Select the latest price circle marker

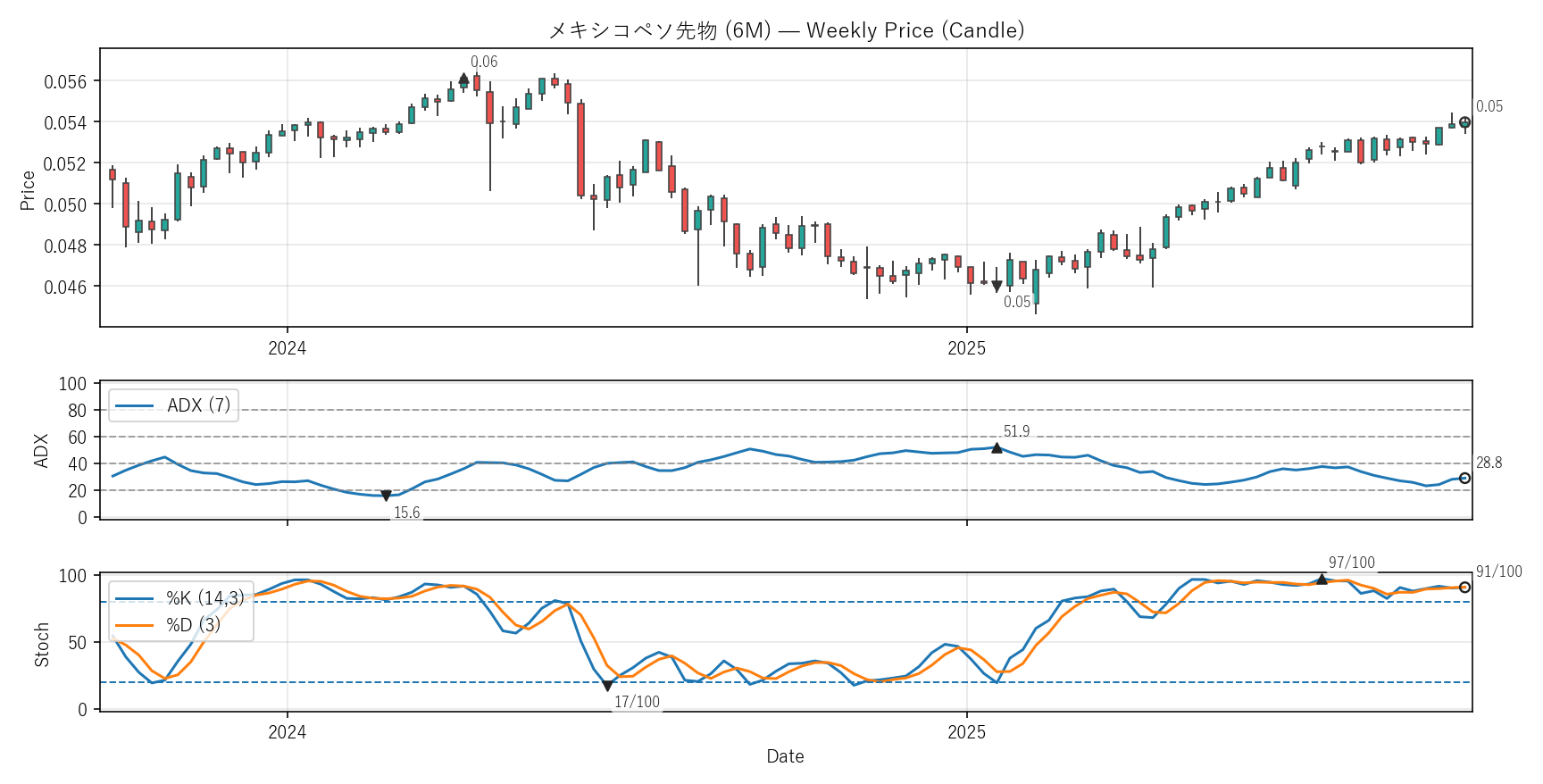point(1464,123)
